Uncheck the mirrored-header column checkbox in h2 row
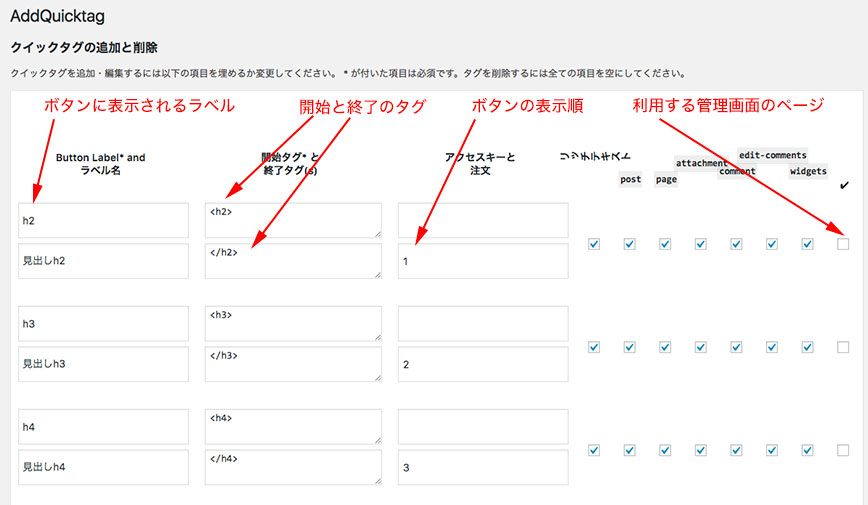 594,244
